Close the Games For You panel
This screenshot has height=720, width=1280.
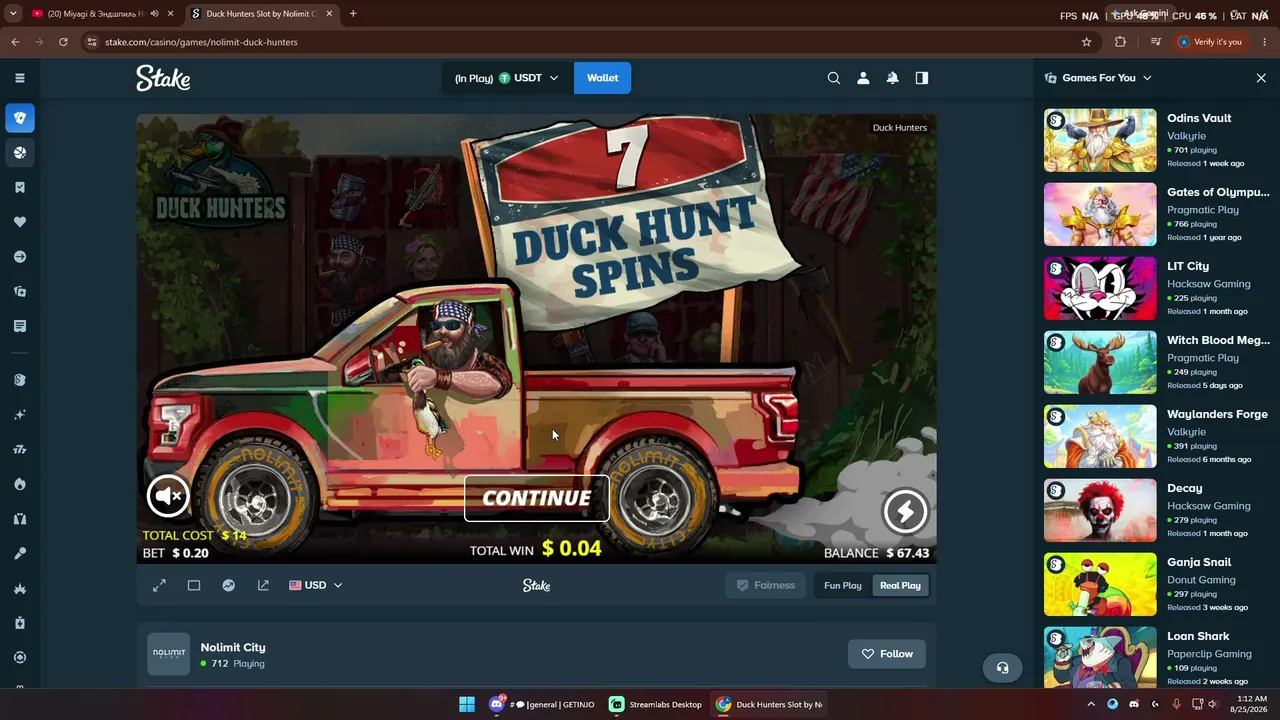1261,78
